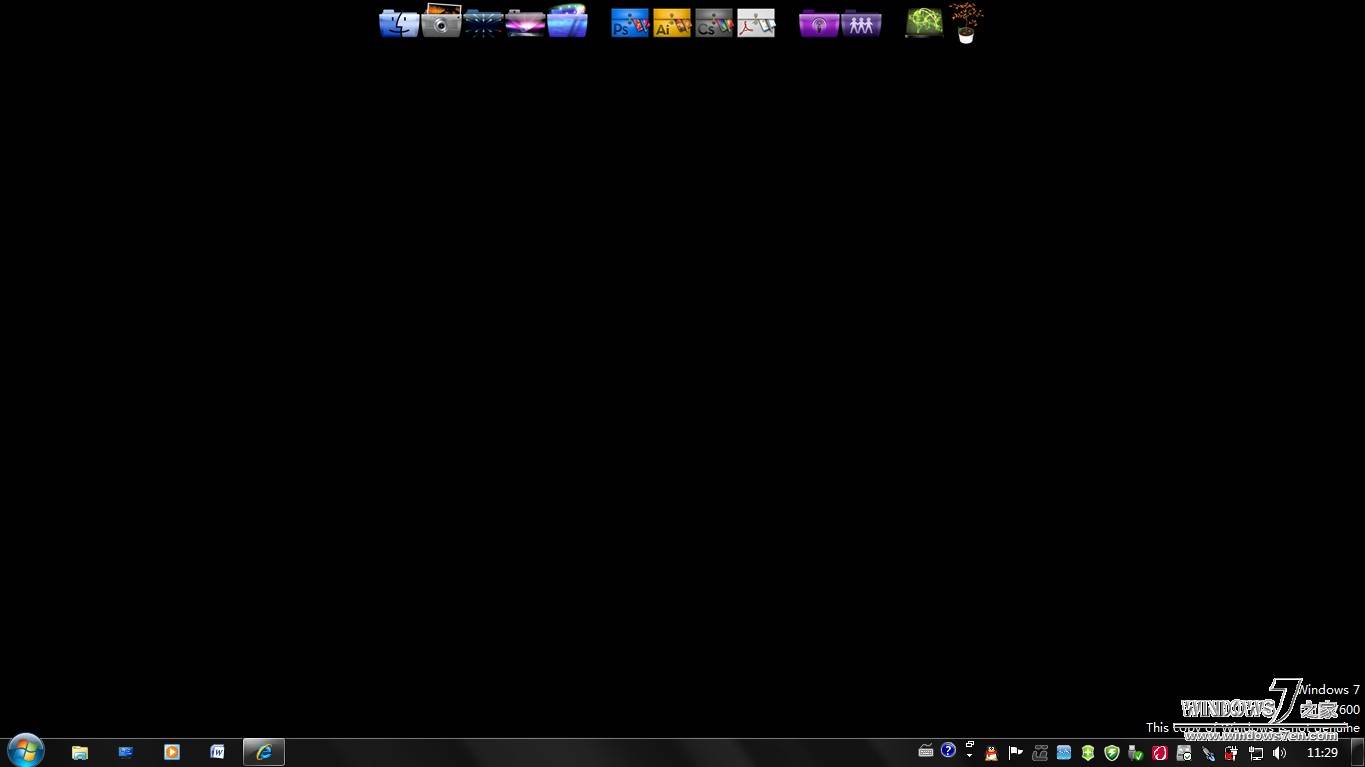1365x767 pixels.
Task: Open Microsoft Word from the taskbar
Action: click(217, 752)
